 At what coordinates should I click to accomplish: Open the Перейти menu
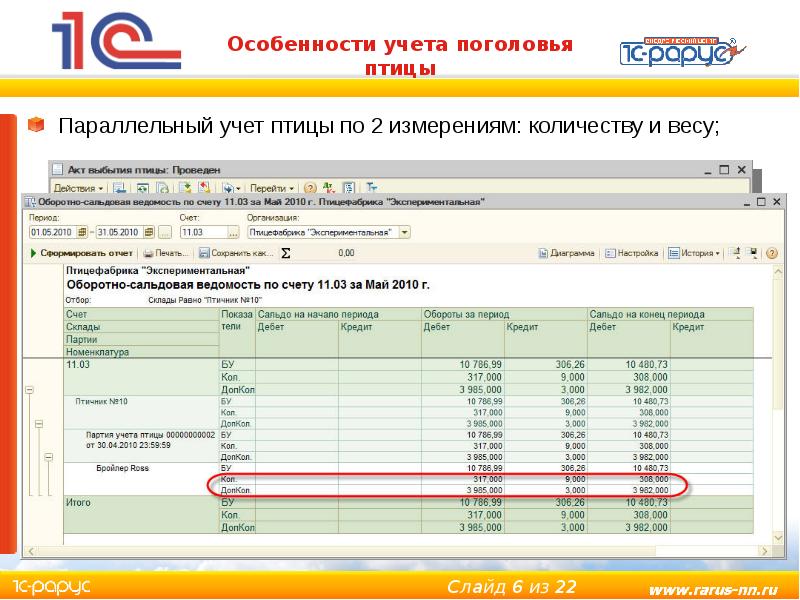point(271,188)
